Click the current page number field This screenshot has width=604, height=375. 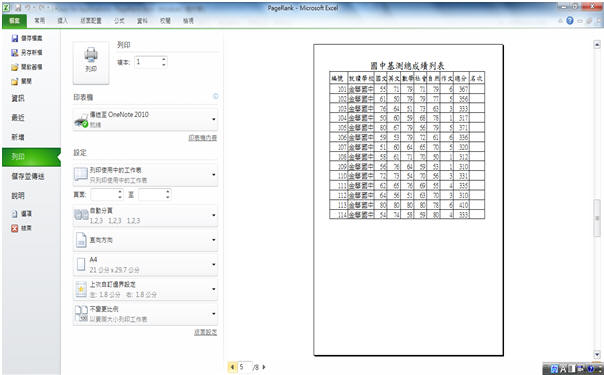tap(245, 367)
